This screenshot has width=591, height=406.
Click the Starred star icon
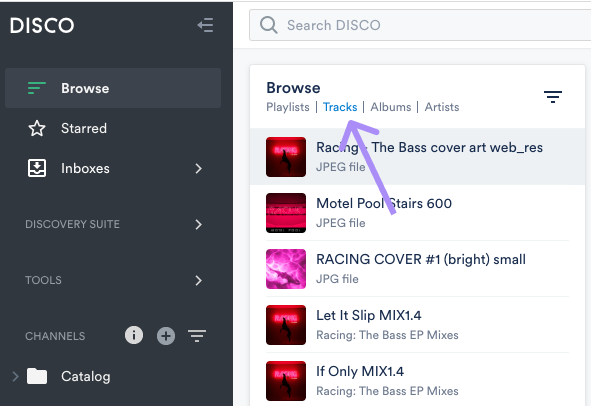(37, 128)
